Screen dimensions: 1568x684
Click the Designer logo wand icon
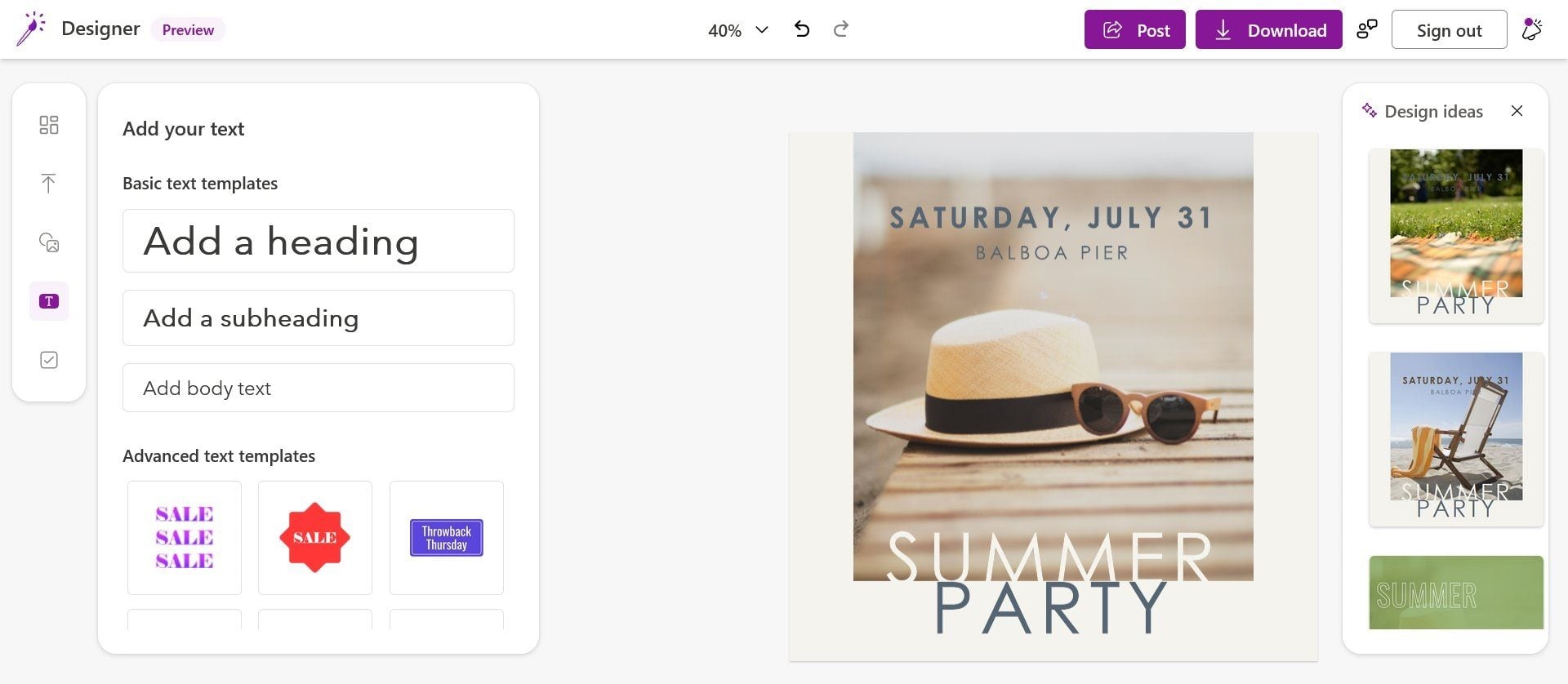(31, 29)
